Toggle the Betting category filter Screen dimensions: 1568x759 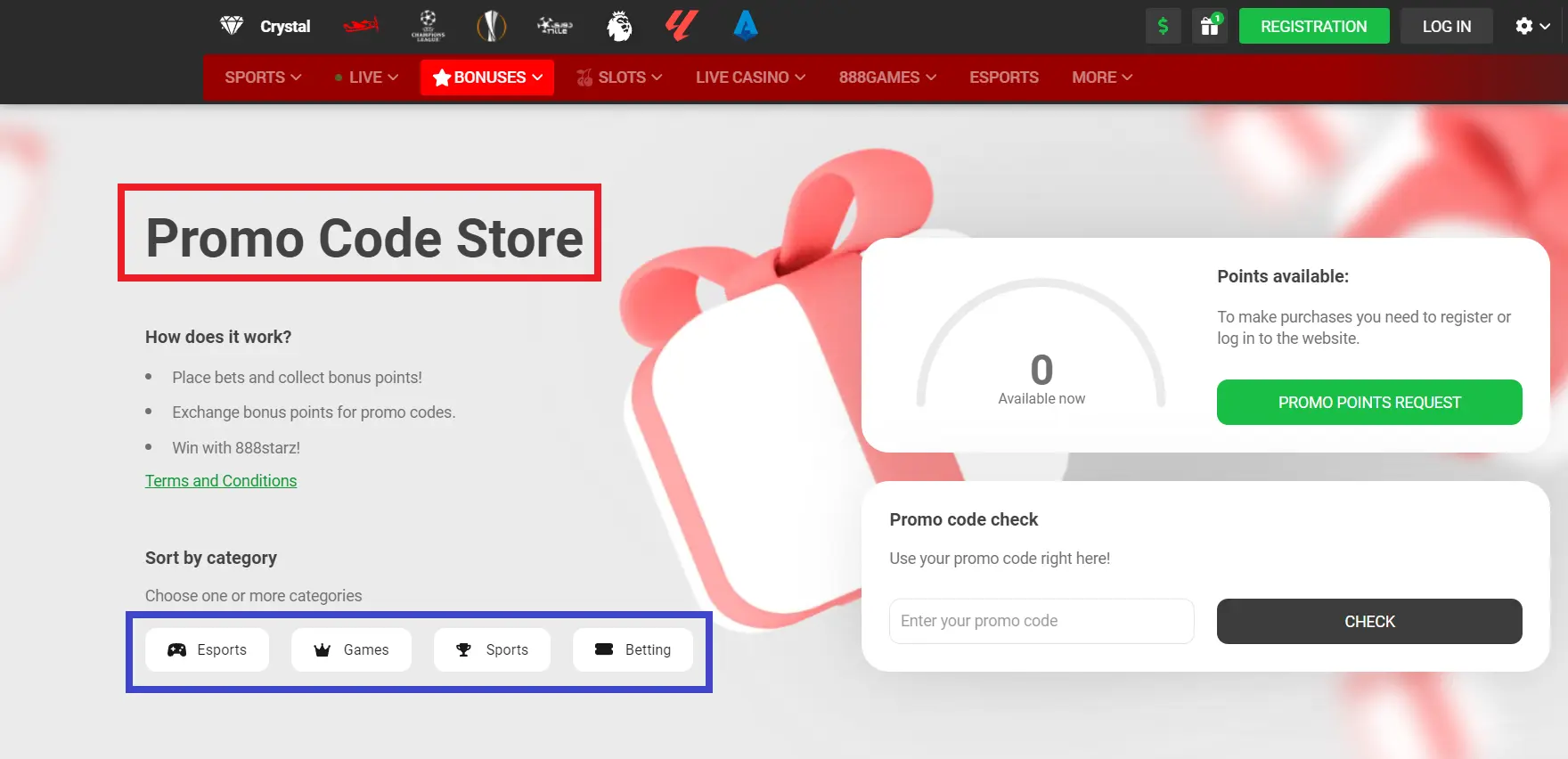(633, 649)
